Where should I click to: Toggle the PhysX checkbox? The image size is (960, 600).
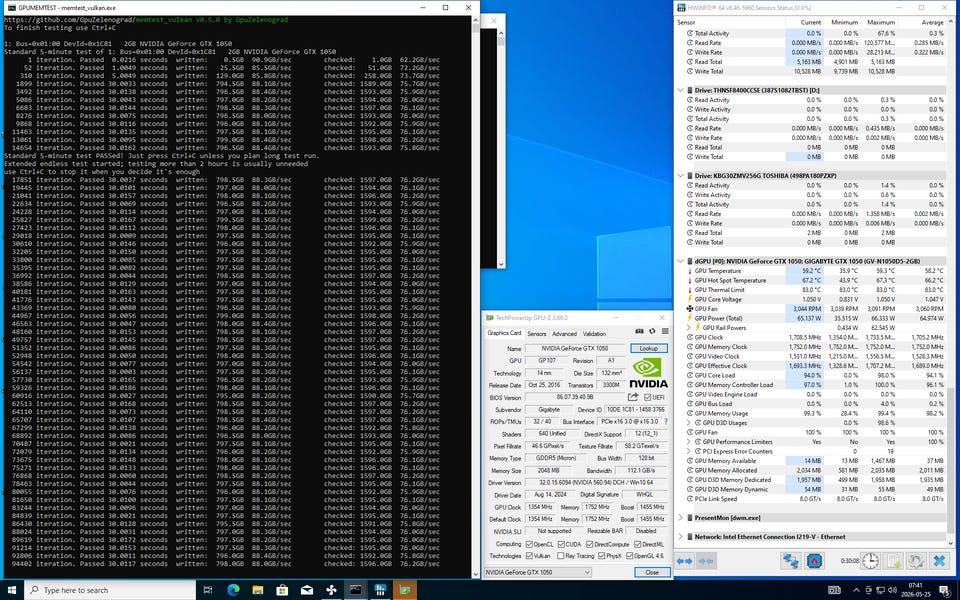pos(602,556)
